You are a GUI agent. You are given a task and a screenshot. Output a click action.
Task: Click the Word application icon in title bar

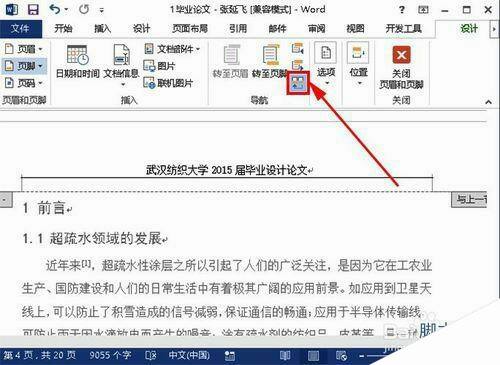[12, 9]
